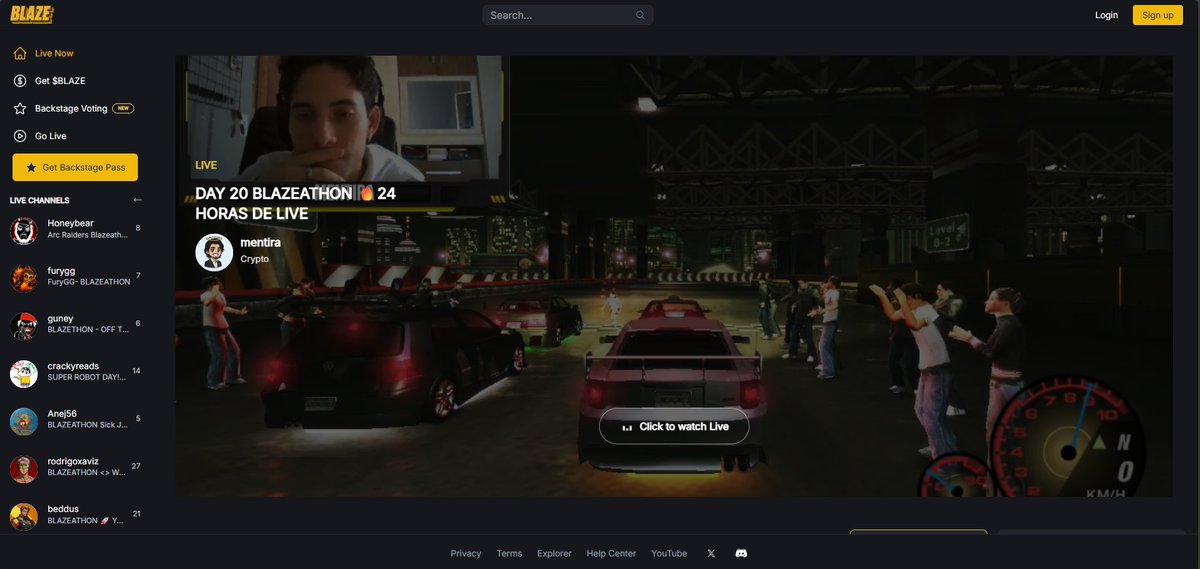The height and width of the screenshot is (569, 1200).
Task: Select the Anej56 channel name
Action: (x=62, y=413)
